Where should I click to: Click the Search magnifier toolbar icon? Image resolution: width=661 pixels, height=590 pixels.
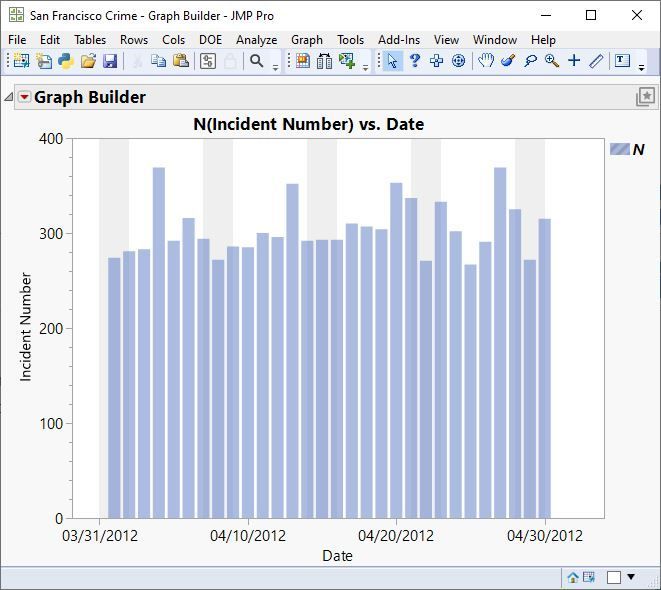(256, 61)
